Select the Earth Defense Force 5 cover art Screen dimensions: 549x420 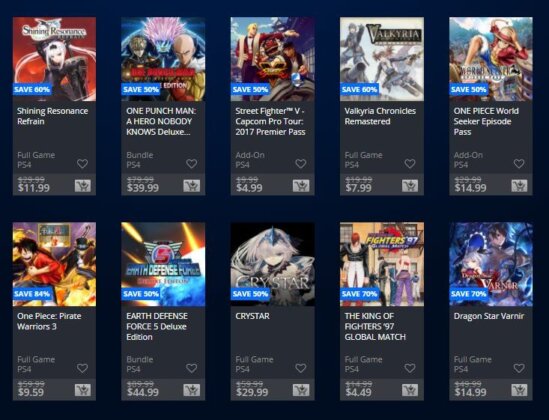pos(163,264)
